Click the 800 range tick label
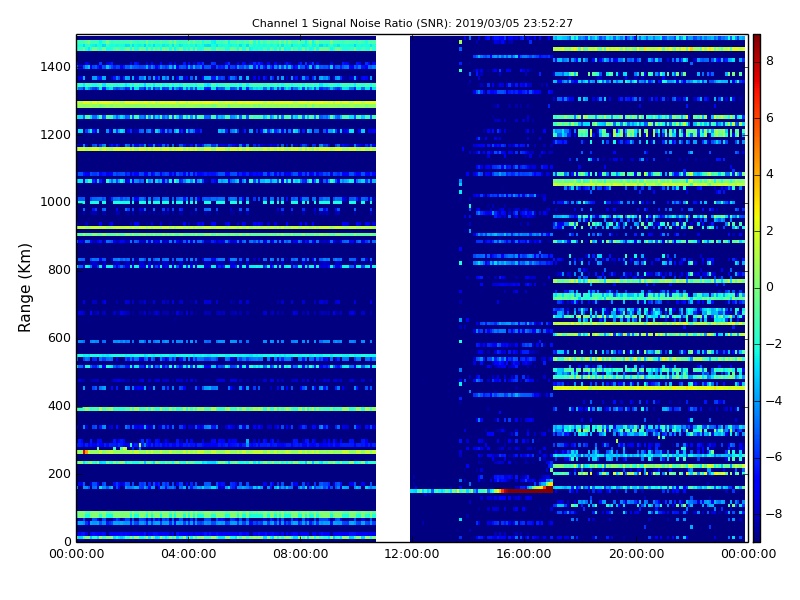 click(x=59, y=270)
